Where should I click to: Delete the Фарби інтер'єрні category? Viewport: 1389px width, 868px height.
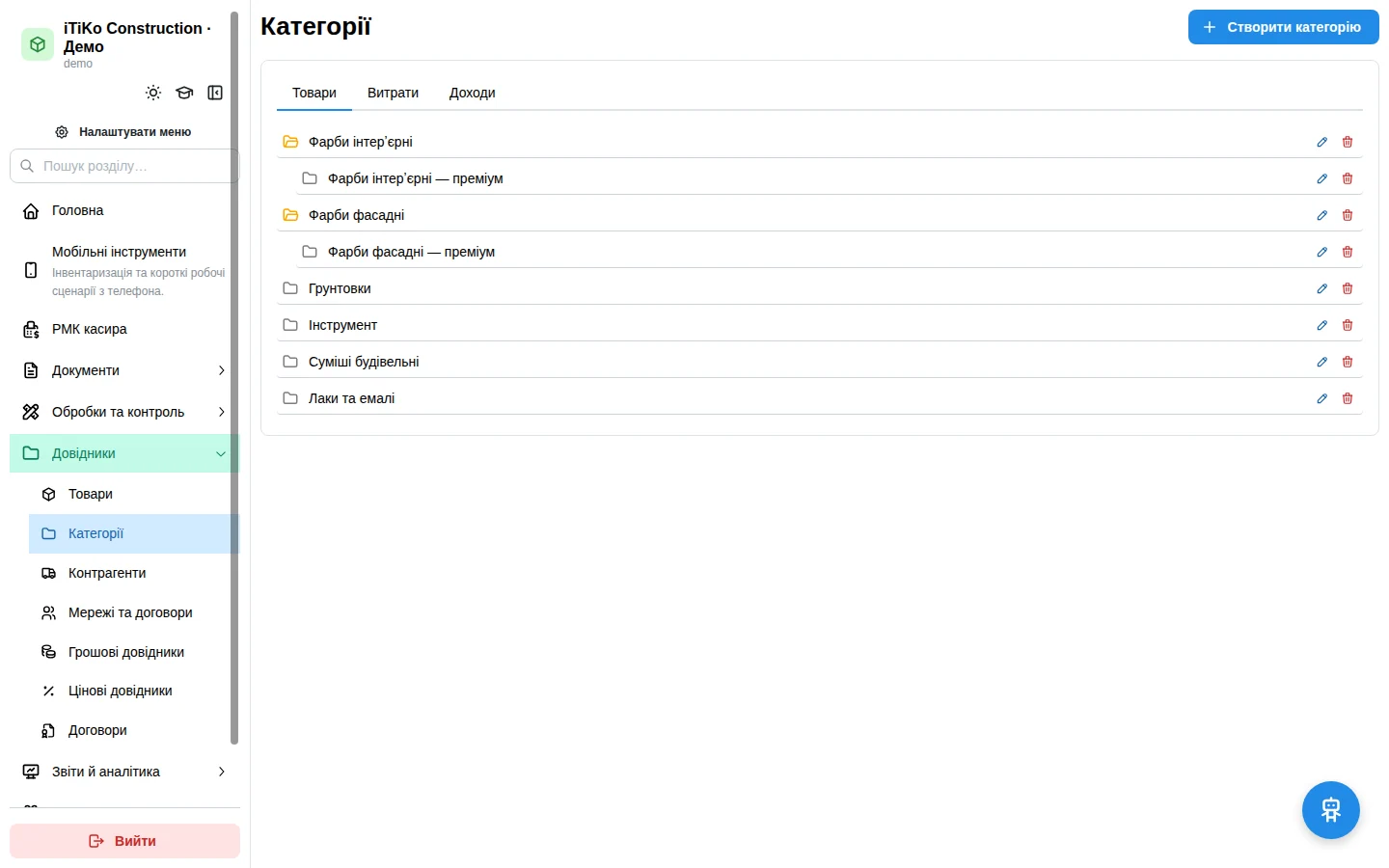coord(1348,142)
